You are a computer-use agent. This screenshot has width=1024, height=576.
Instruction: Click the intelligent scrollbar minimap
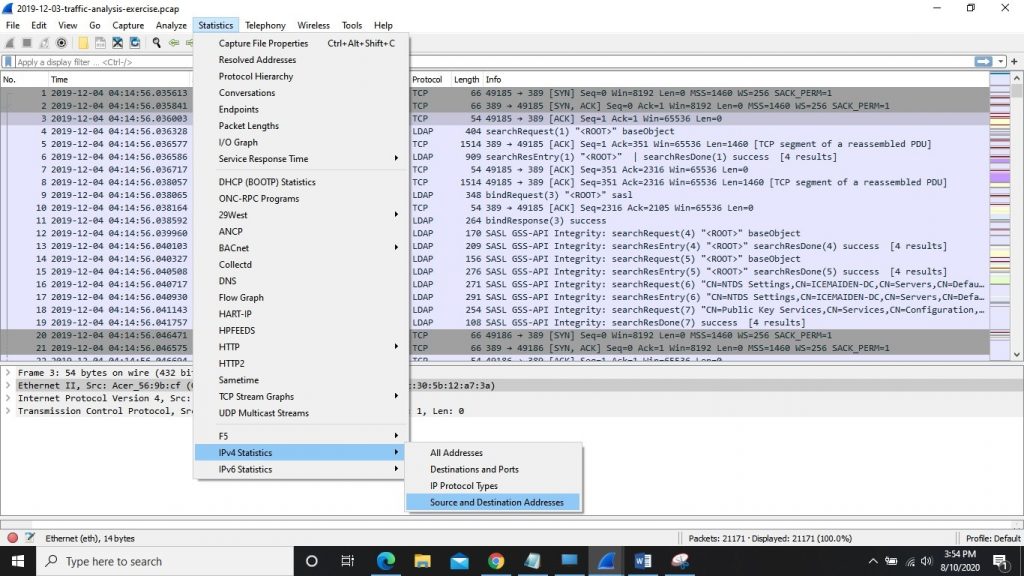(1000, 216)
